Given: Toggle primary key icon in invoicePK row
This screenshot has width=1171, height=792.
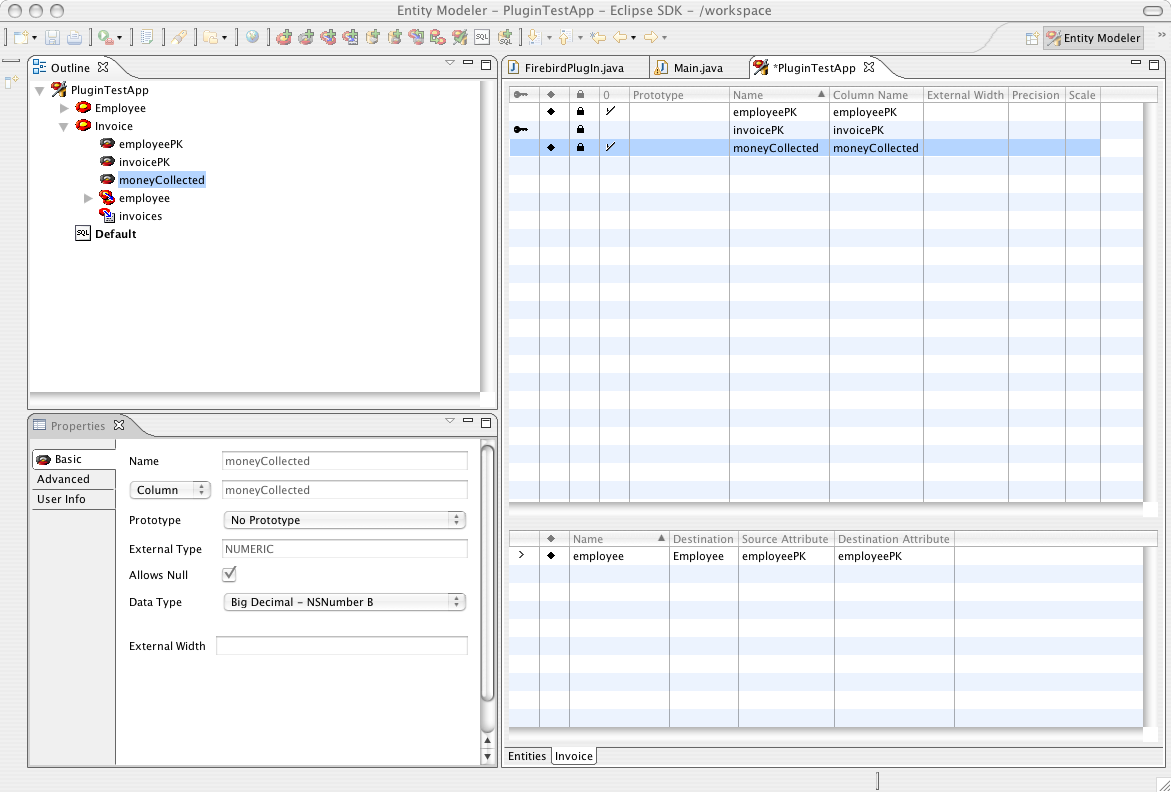Looking at the screenshot, I should click(521, 130).
